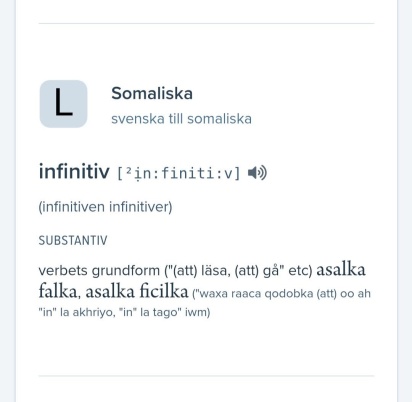The height and width of the screenshot is (402, 412).
Task: Click the 'svenska till somaliska' subtitle
Action: pyautogui.click(x=181, y=119)
